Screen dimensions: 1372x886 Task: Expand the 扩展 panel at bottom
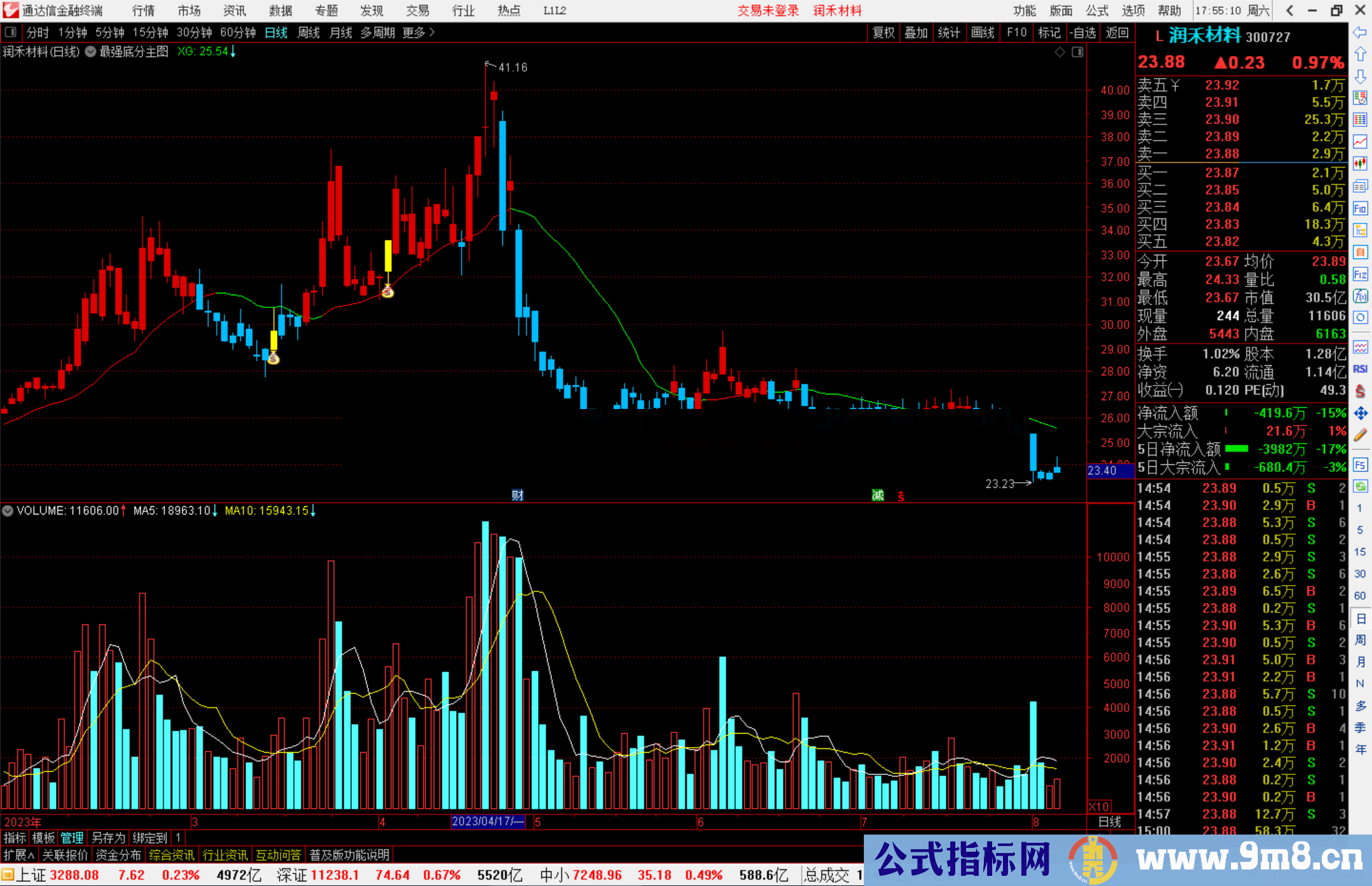point(19,855)
